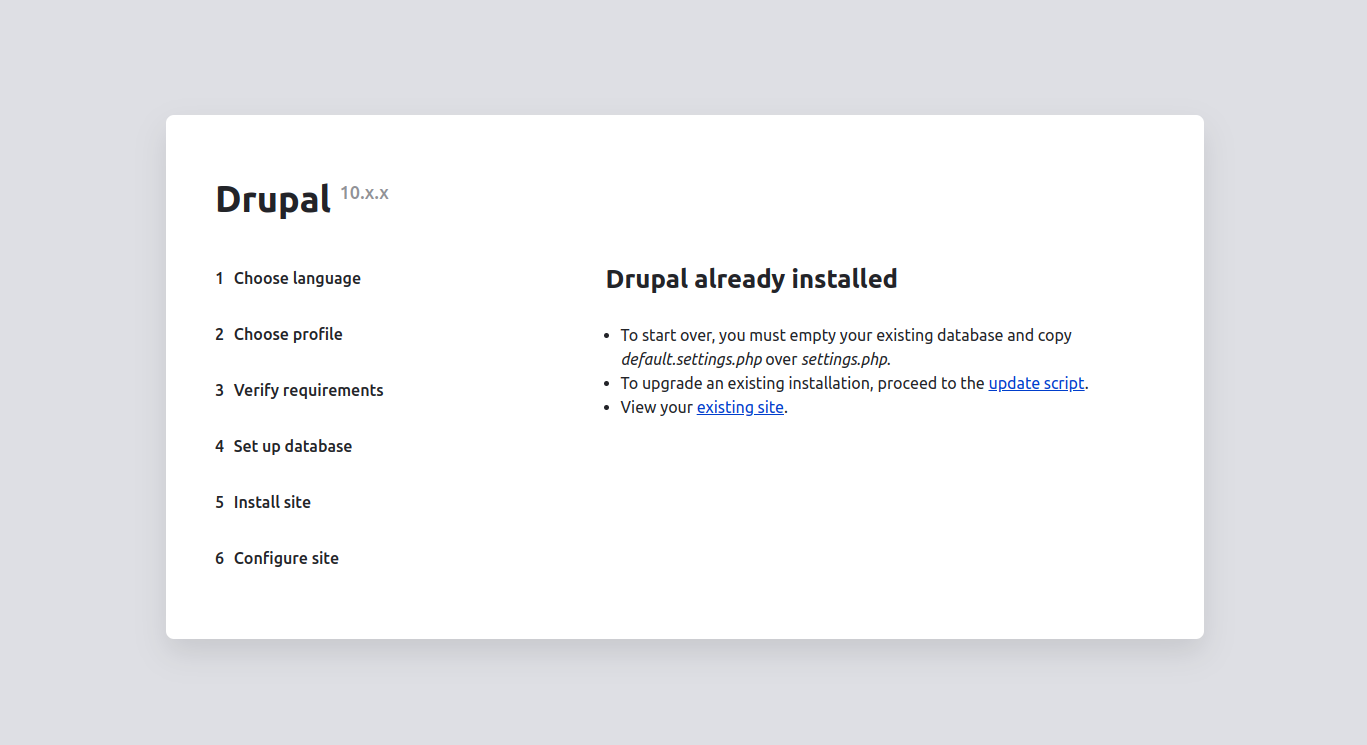Click the 10.x.x version label
Screen dimensions: 1367x745
(x=364, y=193)
